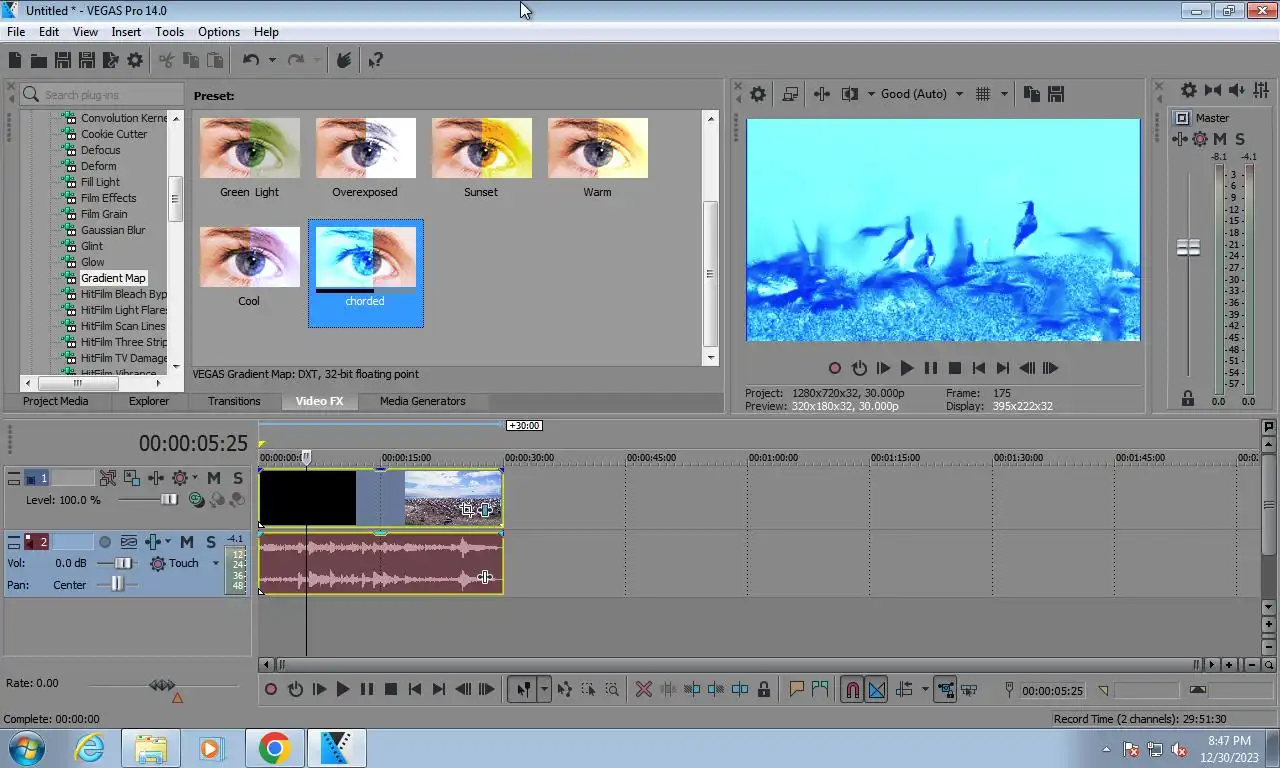Open Touch automation mode dropdown
The height and width of the screenshot is (768, 1280).
click(x=215, y=563)
